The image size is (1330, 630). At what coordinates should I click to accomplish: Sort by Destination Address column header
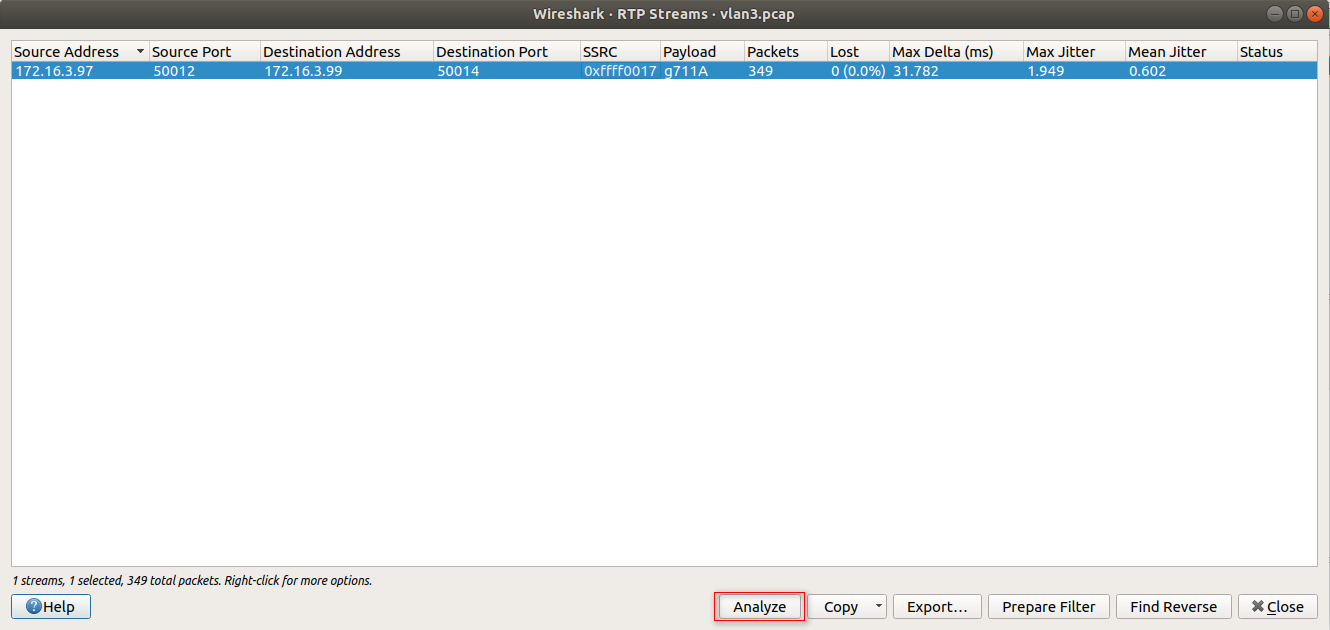tap(347, 52)
